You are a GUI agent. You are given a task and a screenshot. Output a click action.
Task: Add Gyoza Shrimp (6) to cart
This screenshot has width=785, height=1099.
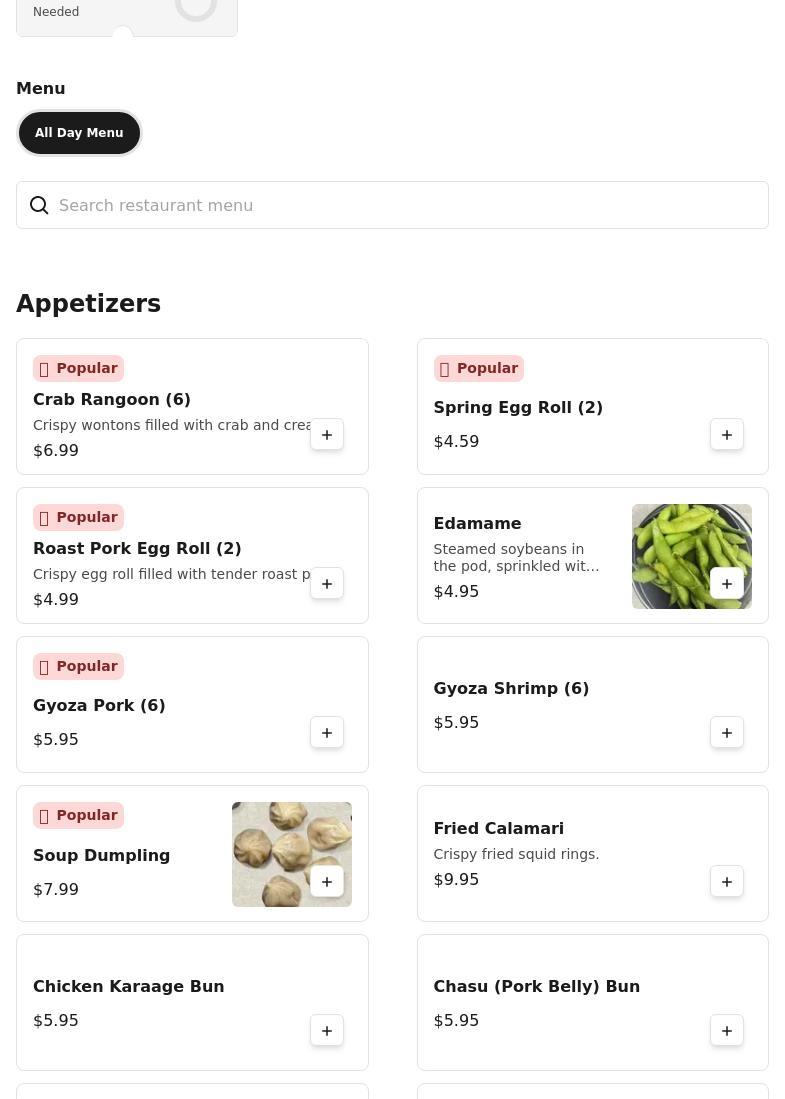[727, 732]
